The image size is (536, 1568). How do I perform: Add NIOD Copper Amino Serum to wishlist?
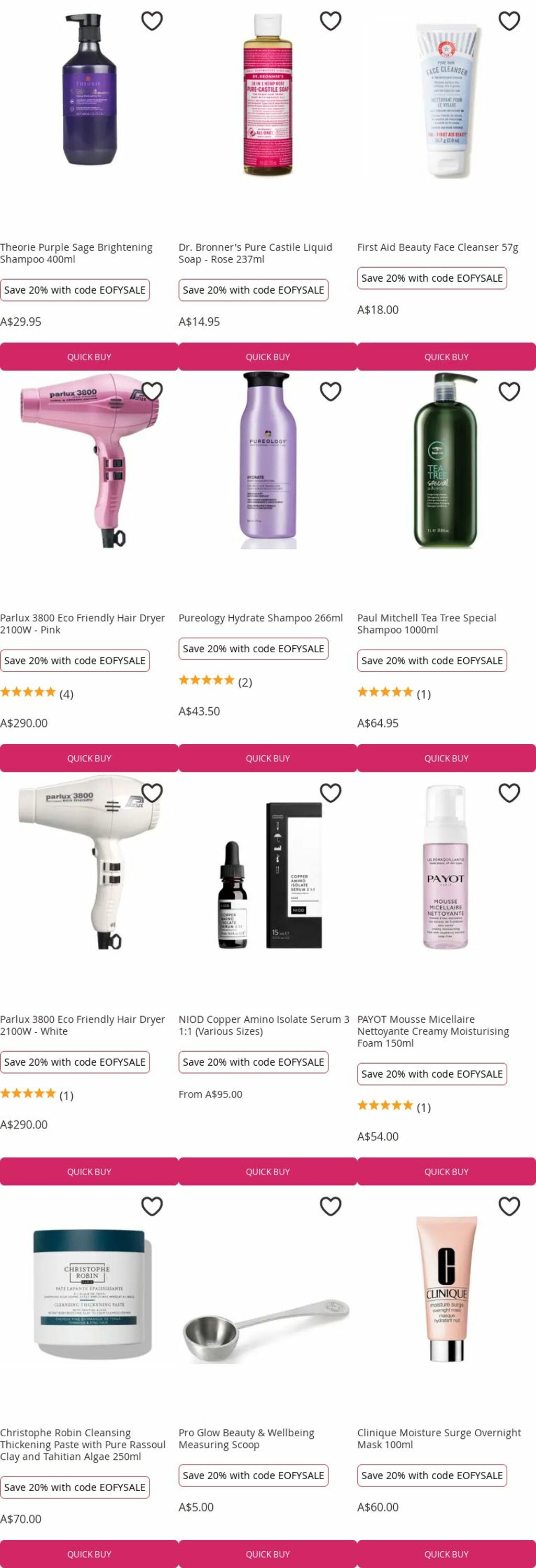click(x=330, y=792)
